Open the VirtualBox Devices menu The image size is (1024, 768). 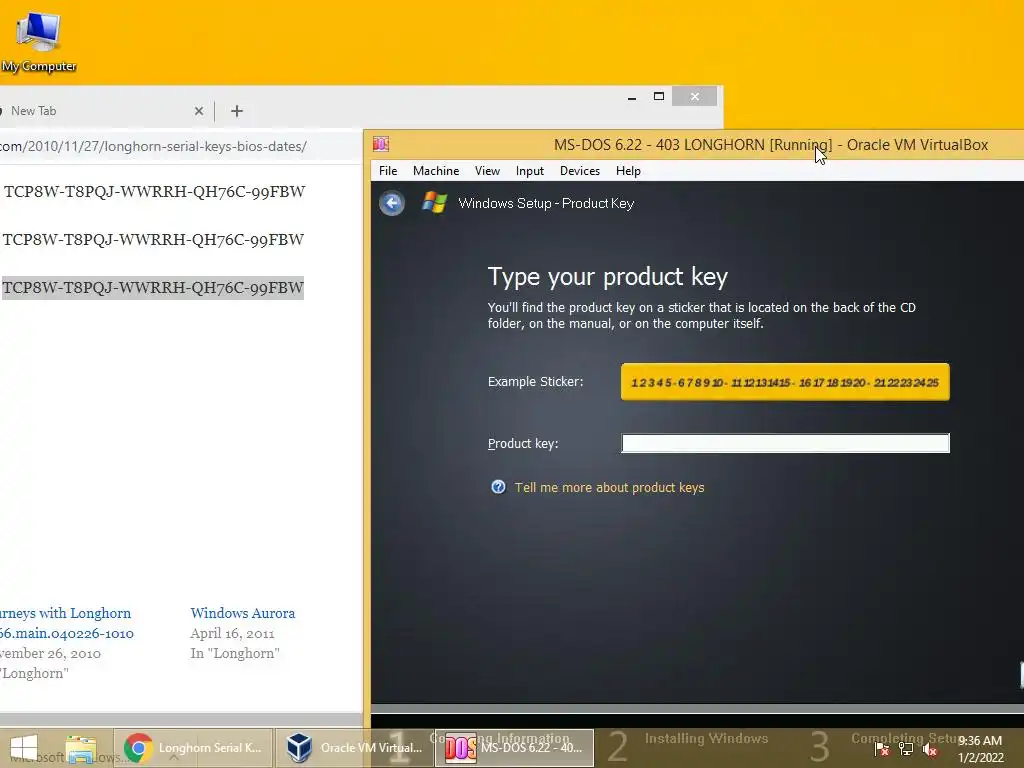point(579,170)
